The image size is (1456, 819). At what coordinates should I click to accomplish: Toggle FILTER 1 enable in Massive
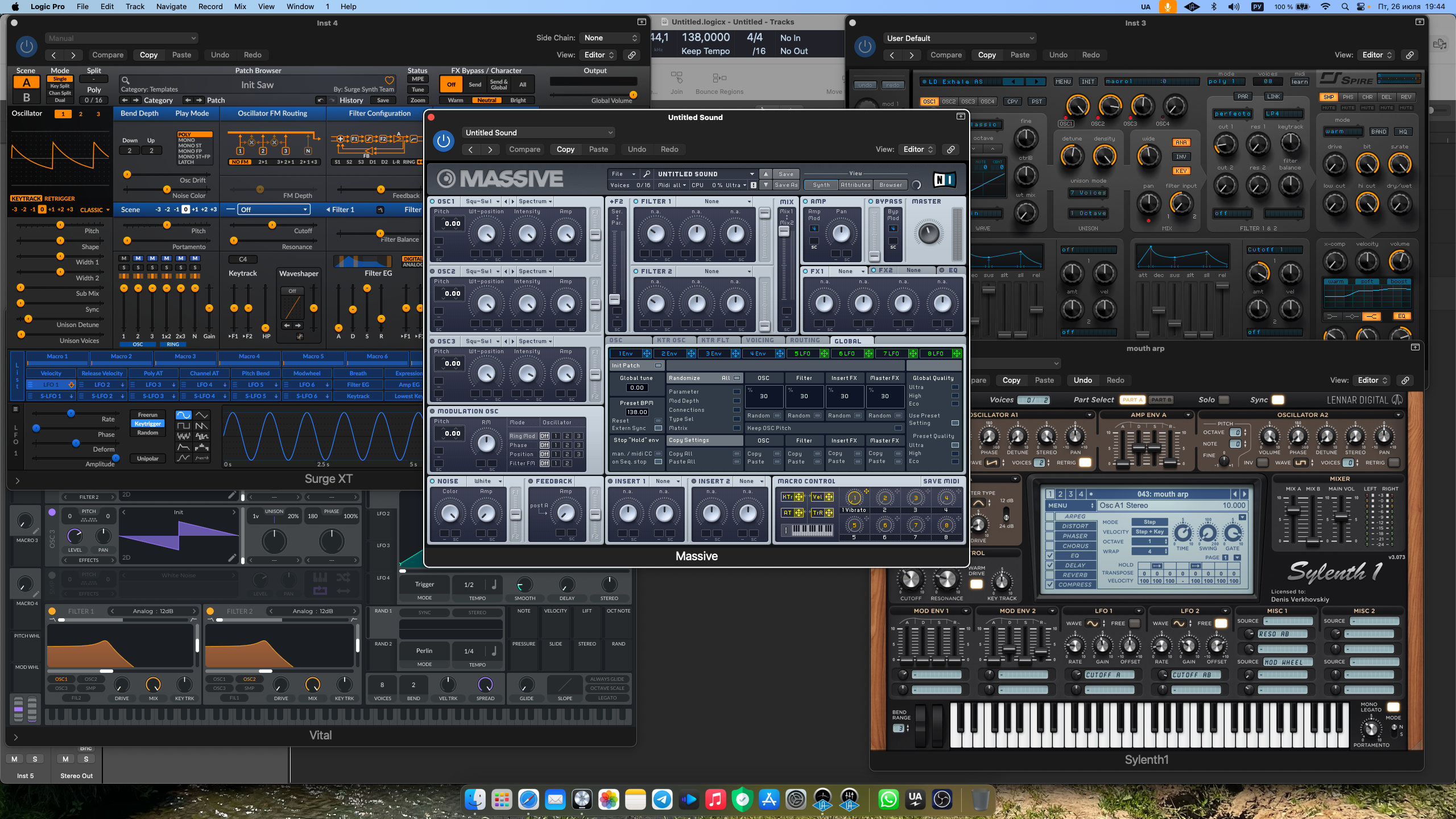tap(636, 201)
